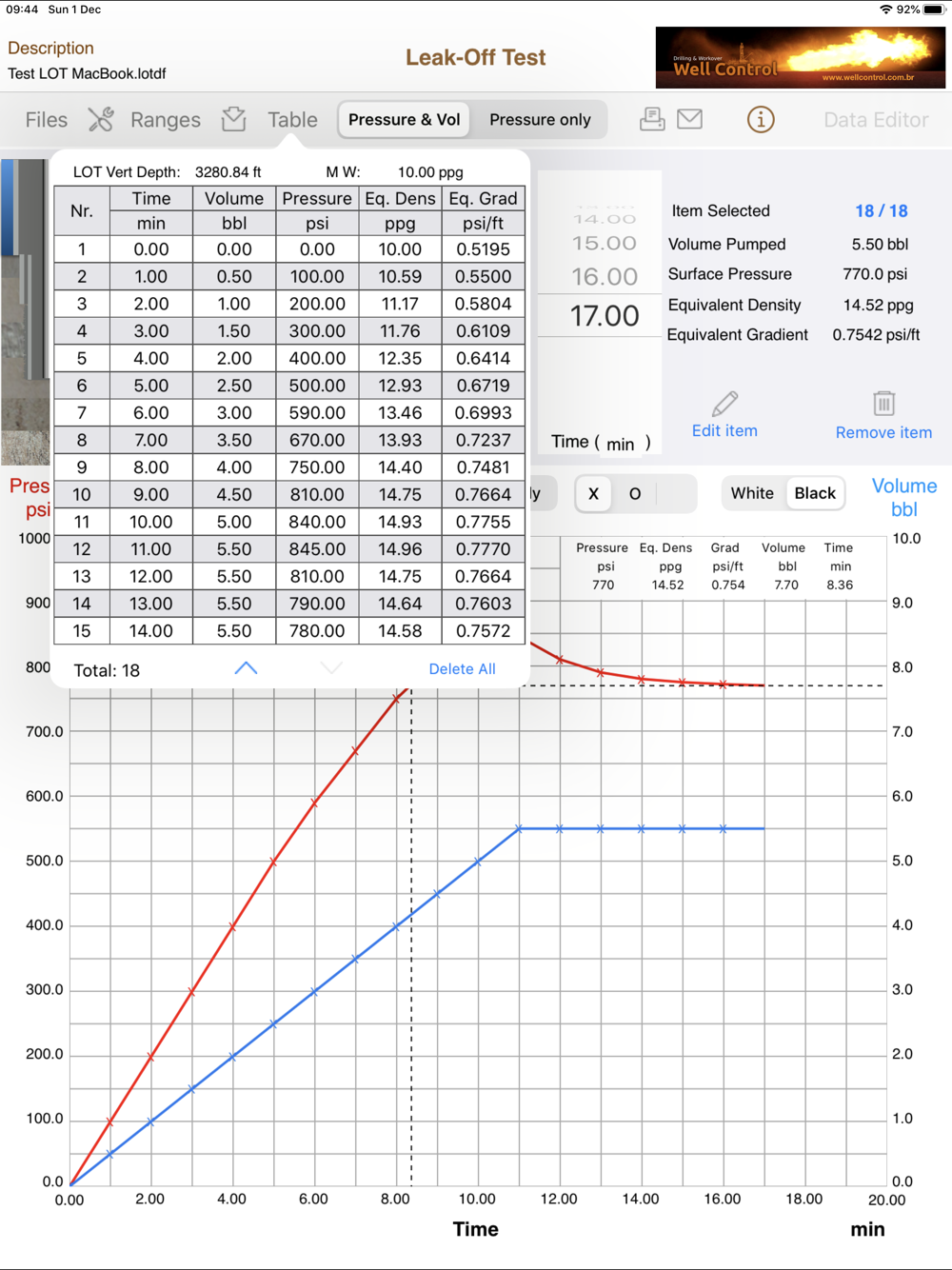The width and height of the screenshot is (952, 1270).
Task: Tap the Volume Pumped 5.50 bbl value
Action: [880, 245]
